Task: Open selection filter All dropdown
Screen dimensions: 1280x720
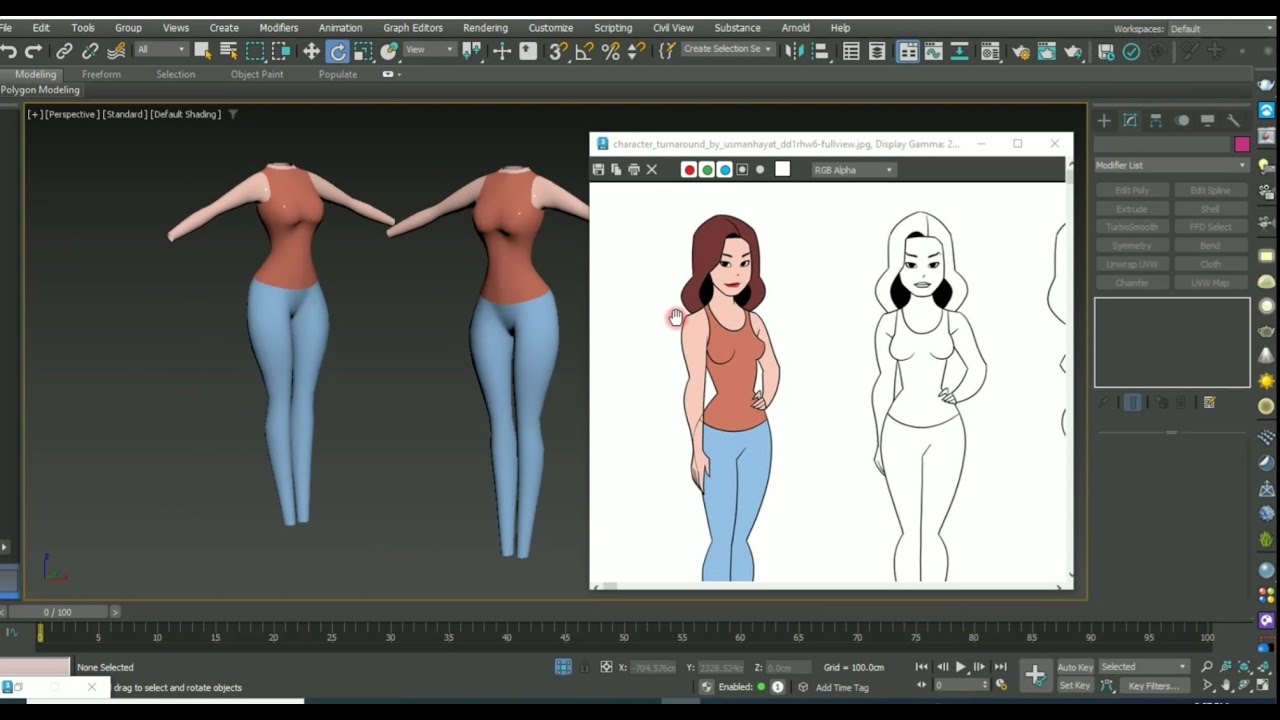Action: [161, 50]
